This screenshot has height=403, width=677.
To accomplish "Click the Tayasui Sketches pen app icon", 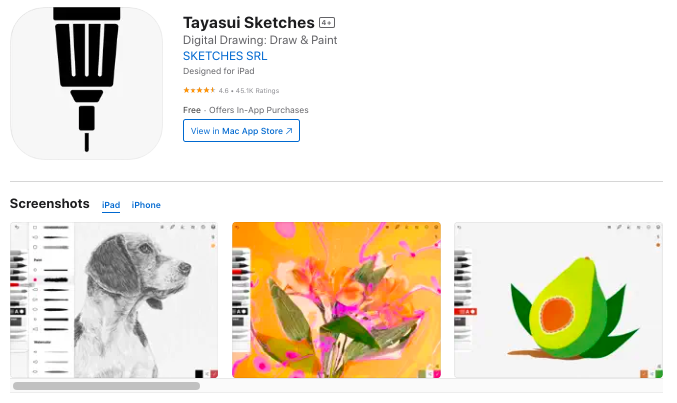I will click(x=86, y=83).
